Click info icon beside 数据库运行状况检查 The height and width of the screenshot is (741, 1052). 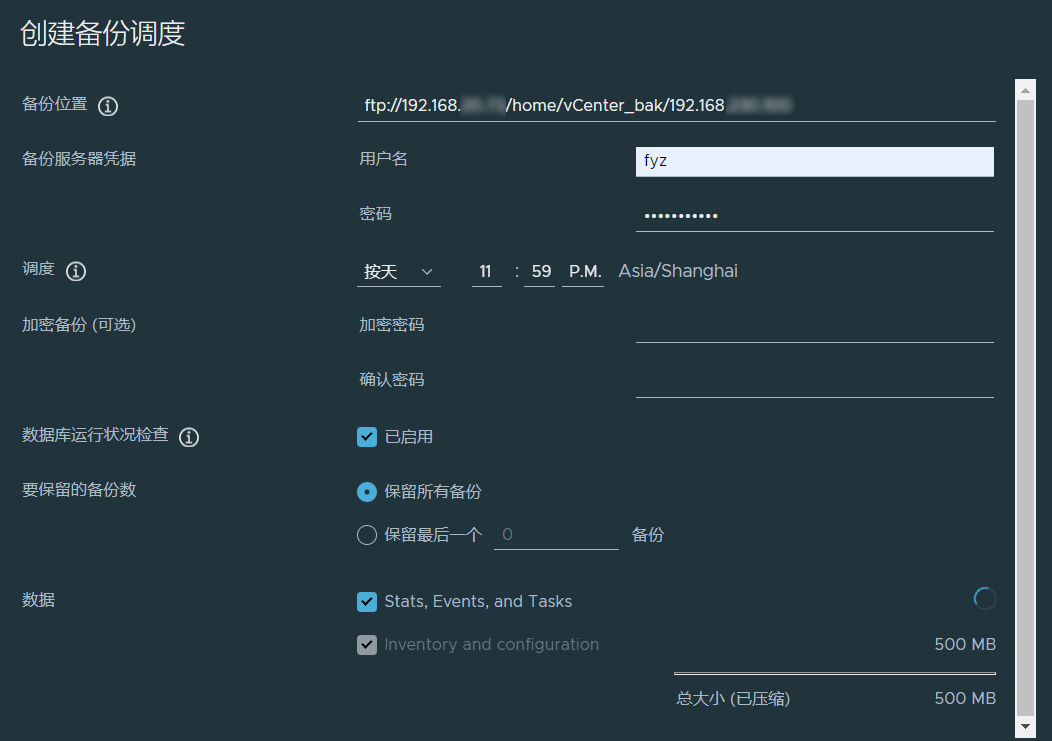coord(189,437)
